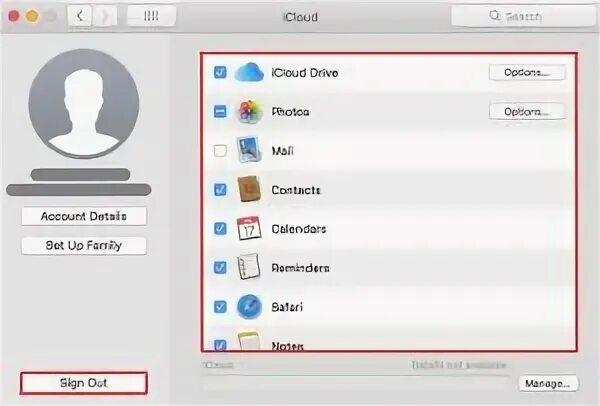Minimize window with yellow button
Image resolution: width=600 pixels, height=406 pixels.
32,16
